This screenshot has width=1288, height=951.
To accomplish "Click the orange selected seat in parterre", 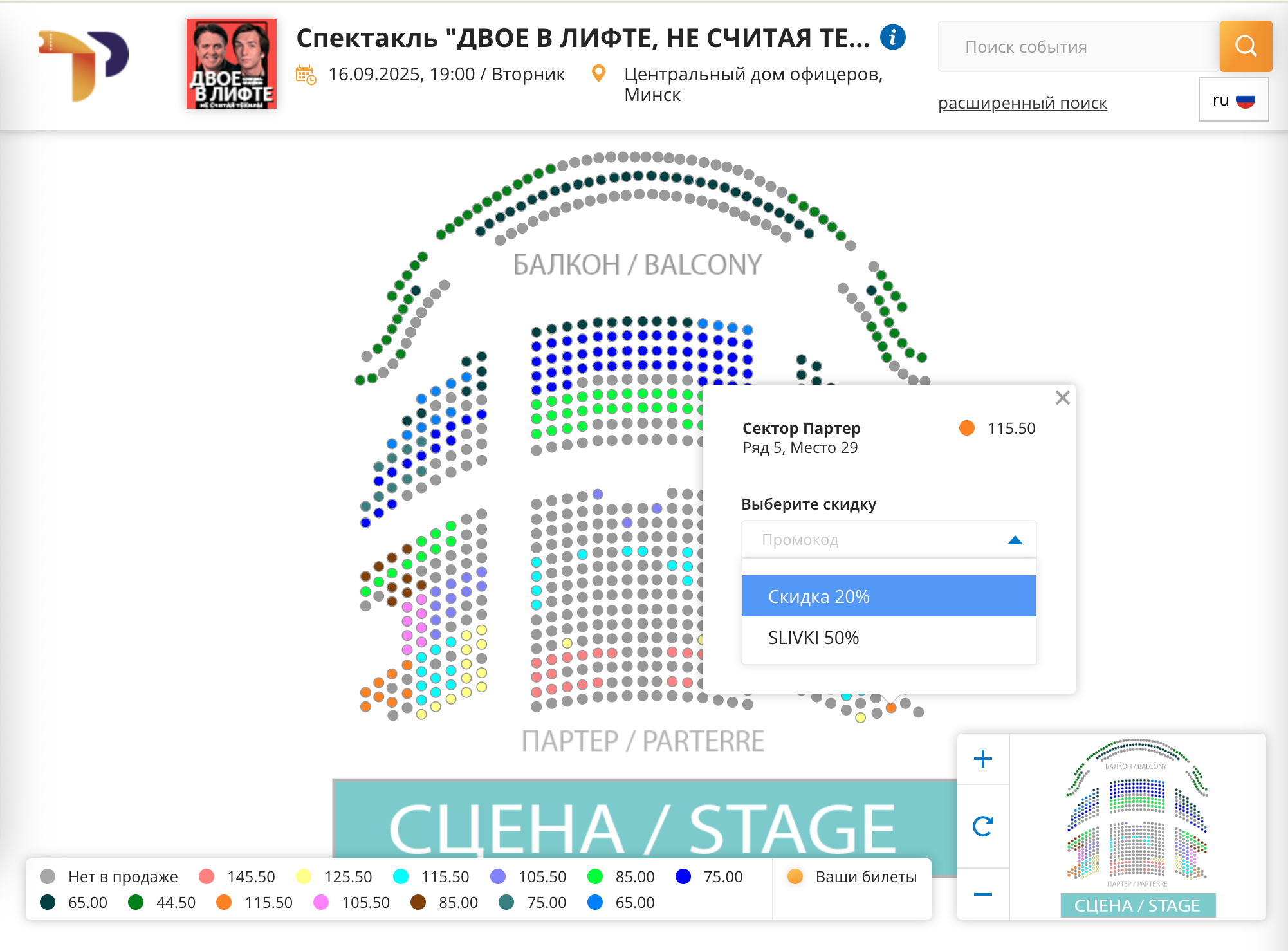I will click(891, 708).
